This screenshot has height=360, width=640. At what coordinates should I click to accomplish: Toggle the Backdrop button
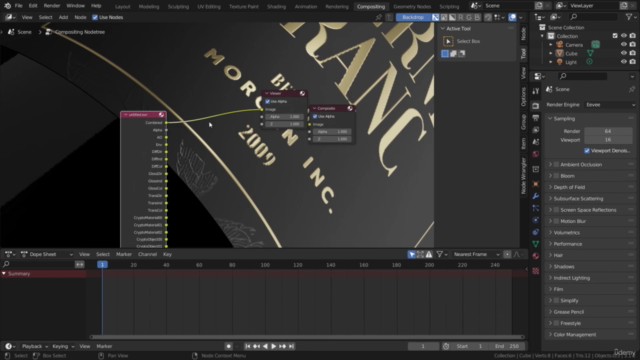click(413, 17)
